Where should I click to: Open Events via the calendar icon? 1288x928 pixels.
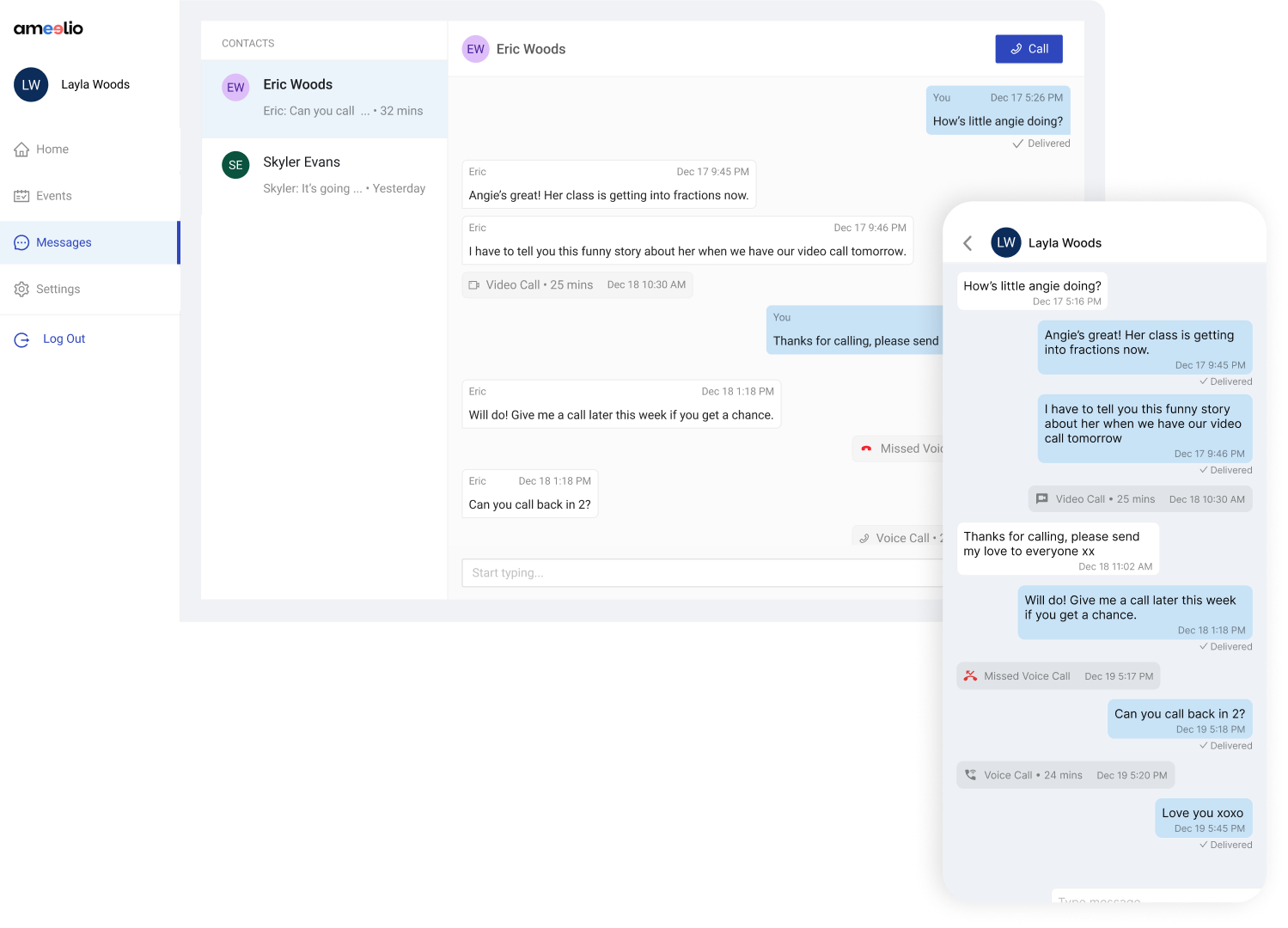(x=21, y=195)
